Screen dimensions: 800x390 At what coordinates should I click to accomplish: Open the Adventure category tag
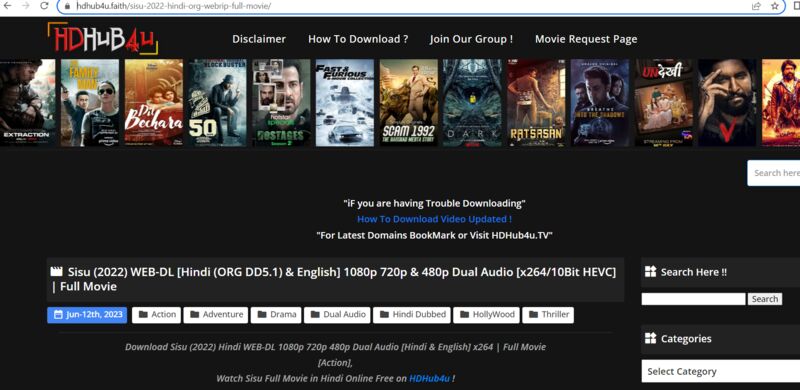coord(216,314)
